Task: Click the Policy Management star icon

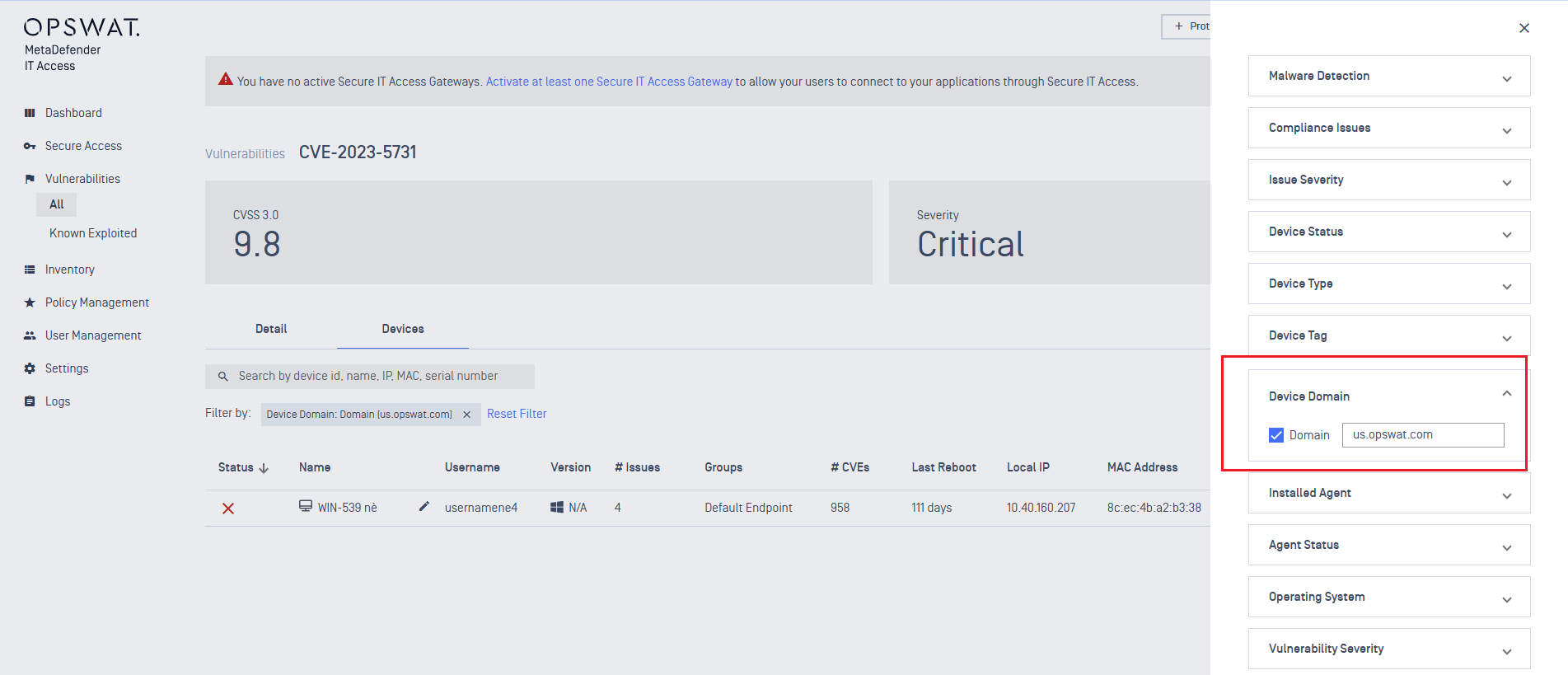Action: (30, 302)
